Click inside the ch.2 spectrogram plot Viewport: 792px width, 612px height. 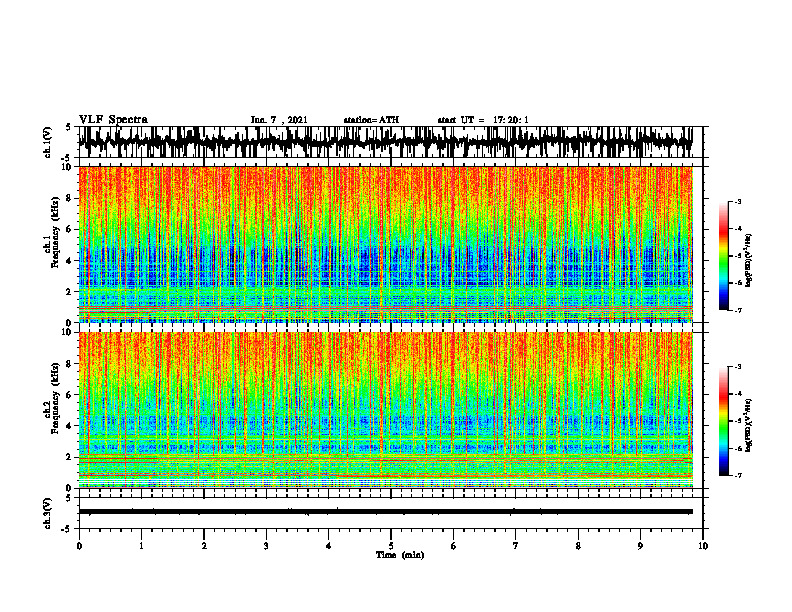click(x=385, y=410)
